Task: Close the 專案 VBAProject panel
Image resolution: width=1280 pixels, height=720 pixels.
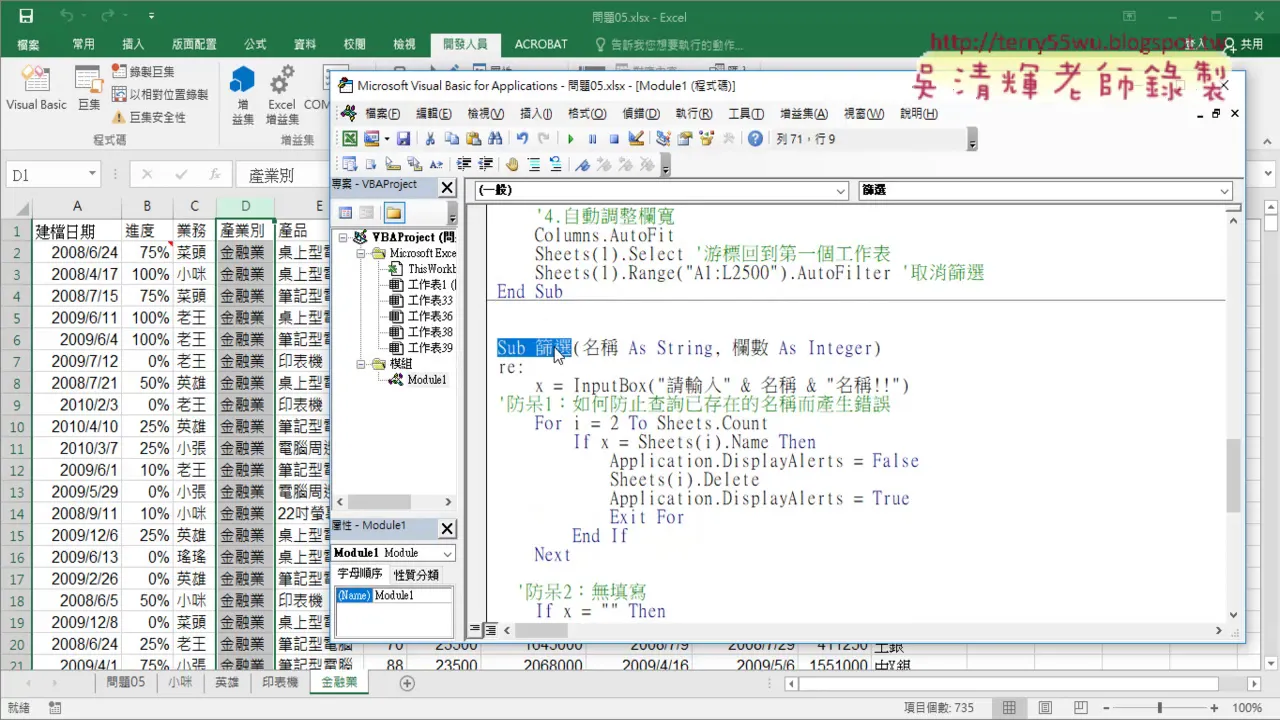Action: (x=447, y=187)
